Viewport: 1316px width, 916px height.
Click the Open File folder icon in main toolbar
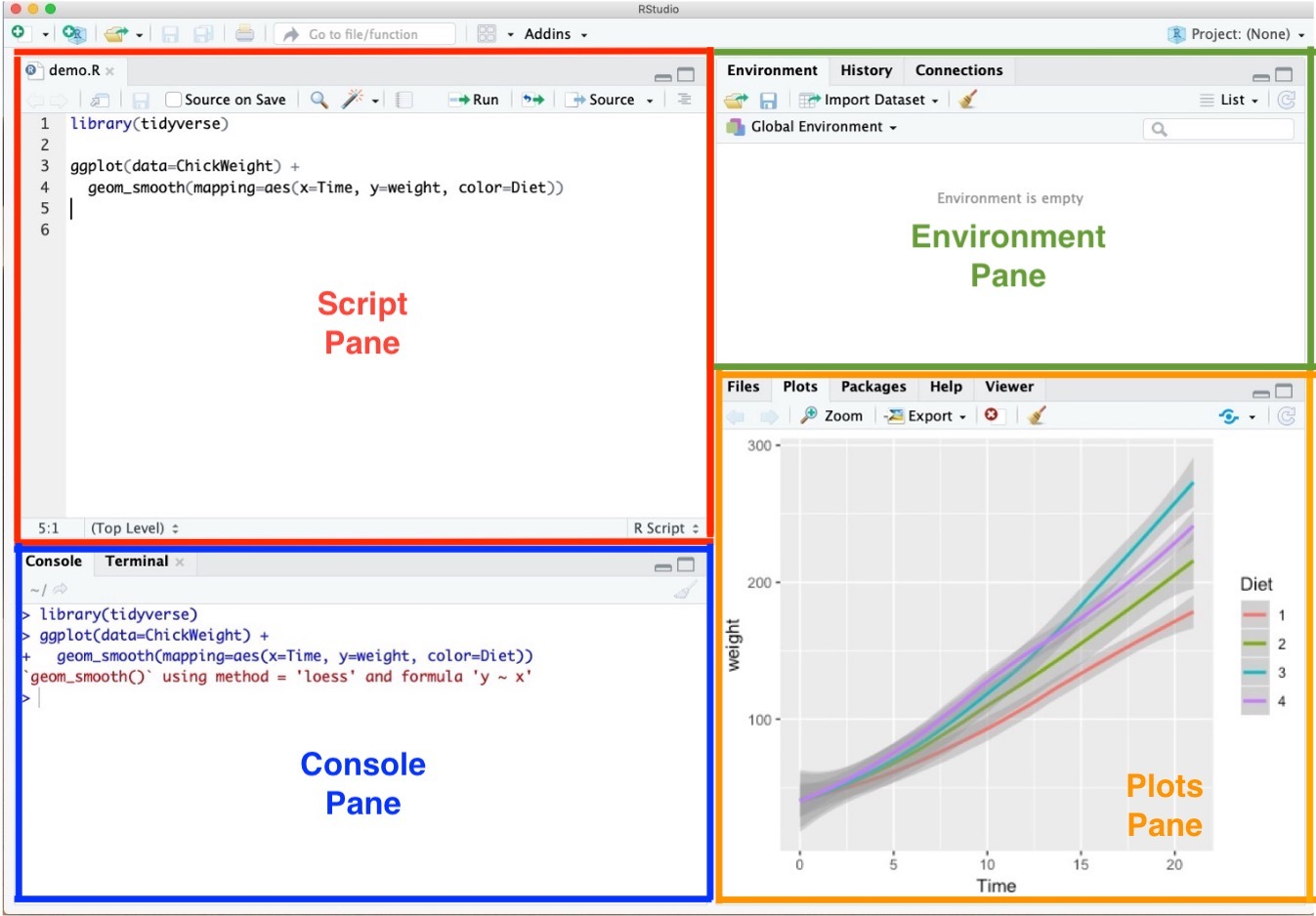pos(116,34)
